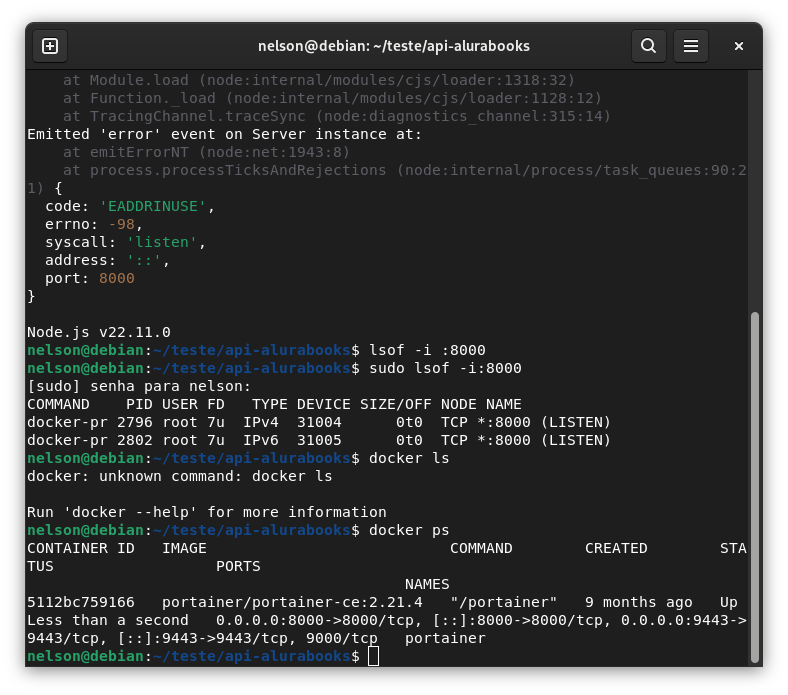Close the terminal window
788x695 pixels.
pyautogui.click(x=738, y=46)
